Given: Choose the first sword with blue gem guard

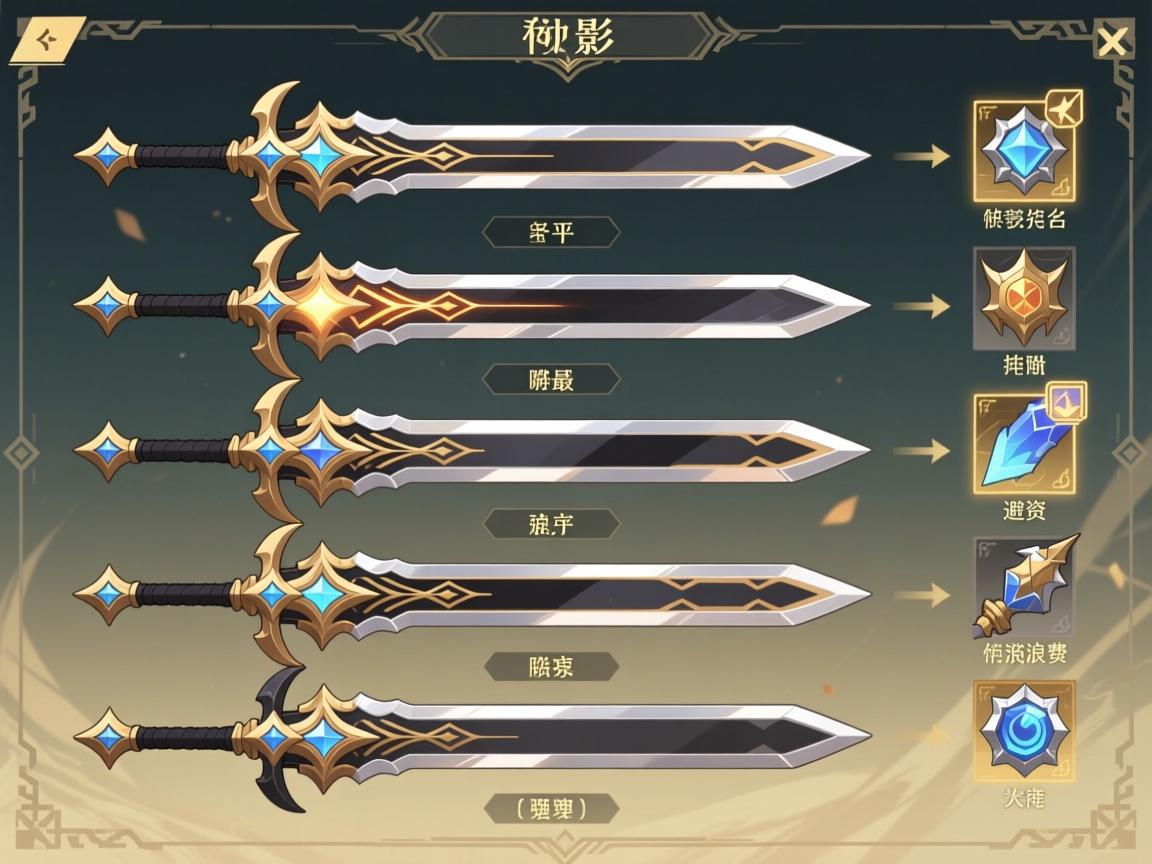Looking at the screenshot, I should [x=472, y=156].
